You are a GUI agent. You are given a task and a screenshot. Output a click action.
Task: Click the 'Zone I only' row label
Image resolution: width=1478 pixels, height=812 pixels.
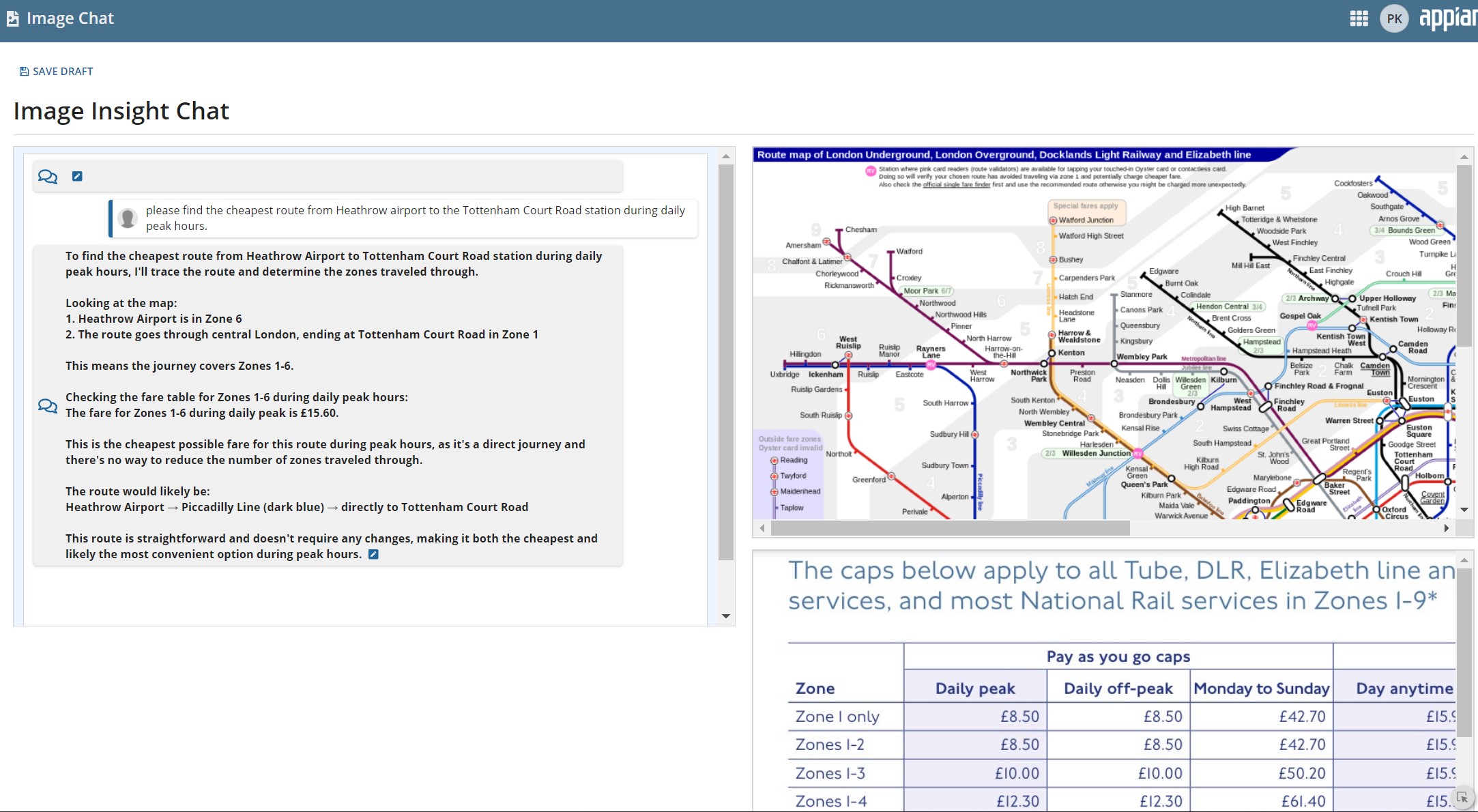837,716
